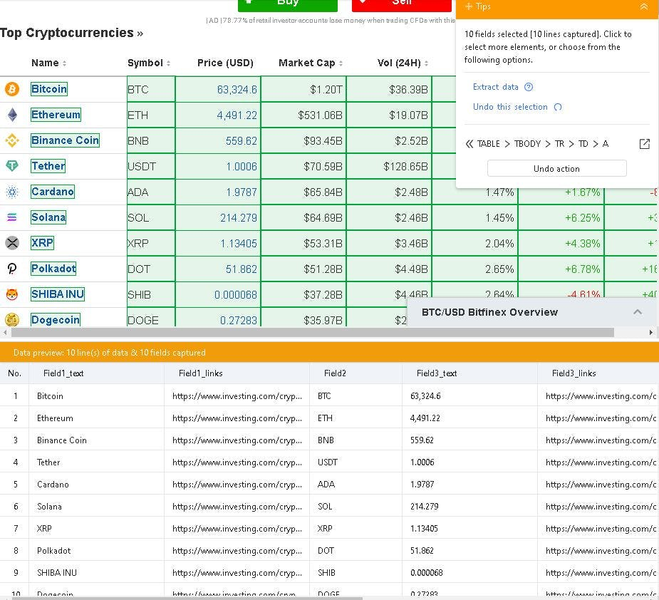Click the horizontal scrollbar under the crypto table
Image resolution: width=659 pixels, height=600 pixels.
[312, 333]
